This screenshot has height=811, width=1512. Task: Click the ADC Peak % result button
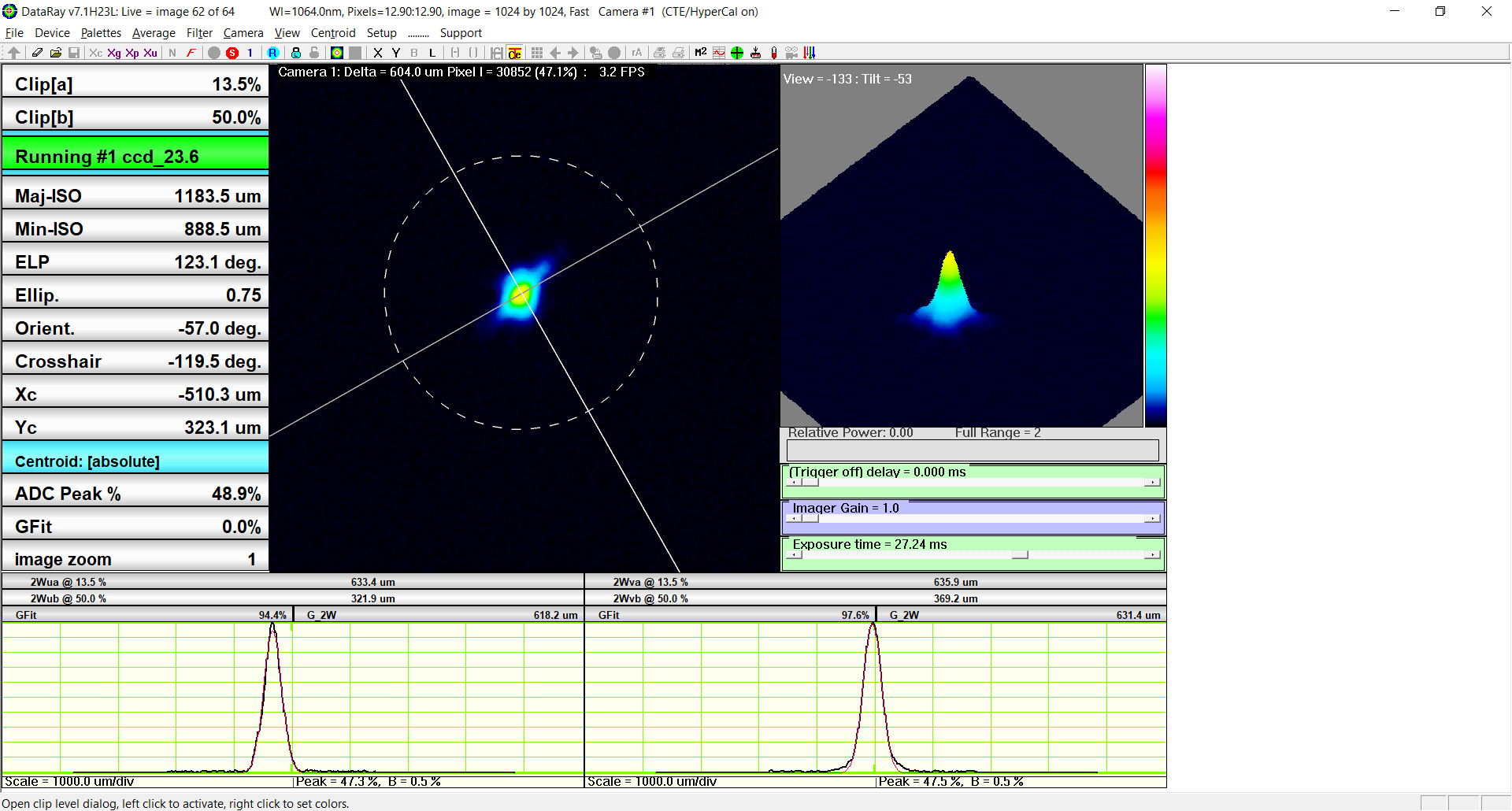[135, 492]
